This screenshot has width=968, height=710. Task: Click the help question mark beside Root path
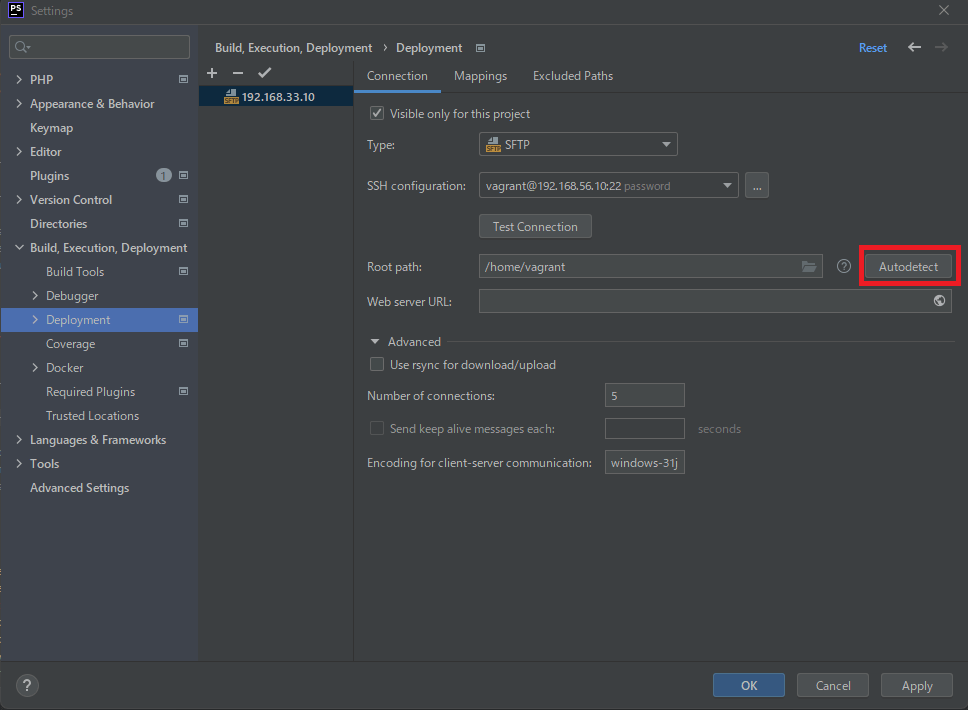point(843,267)
